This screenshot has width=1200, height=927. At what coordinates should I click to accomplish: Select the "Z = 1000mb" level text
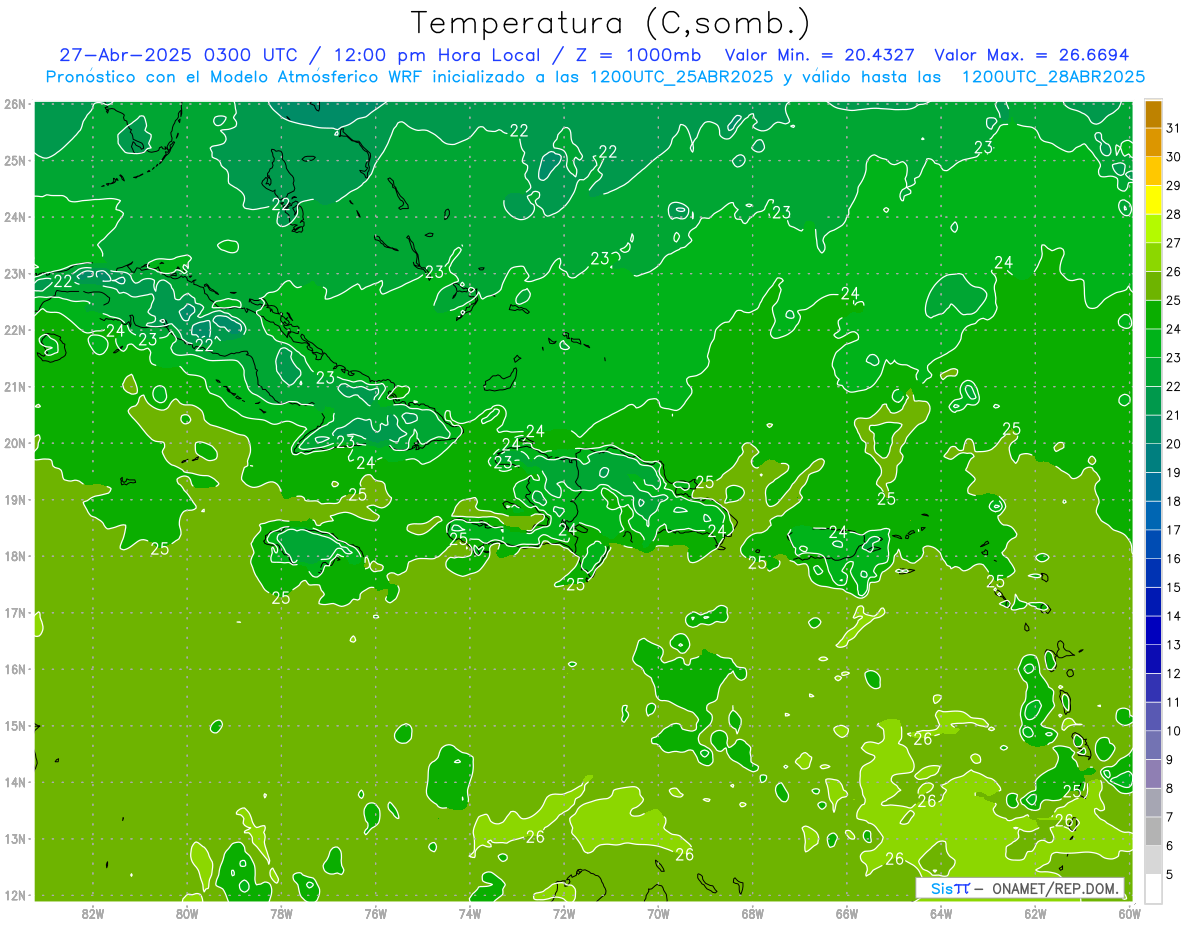coord(638,55)
